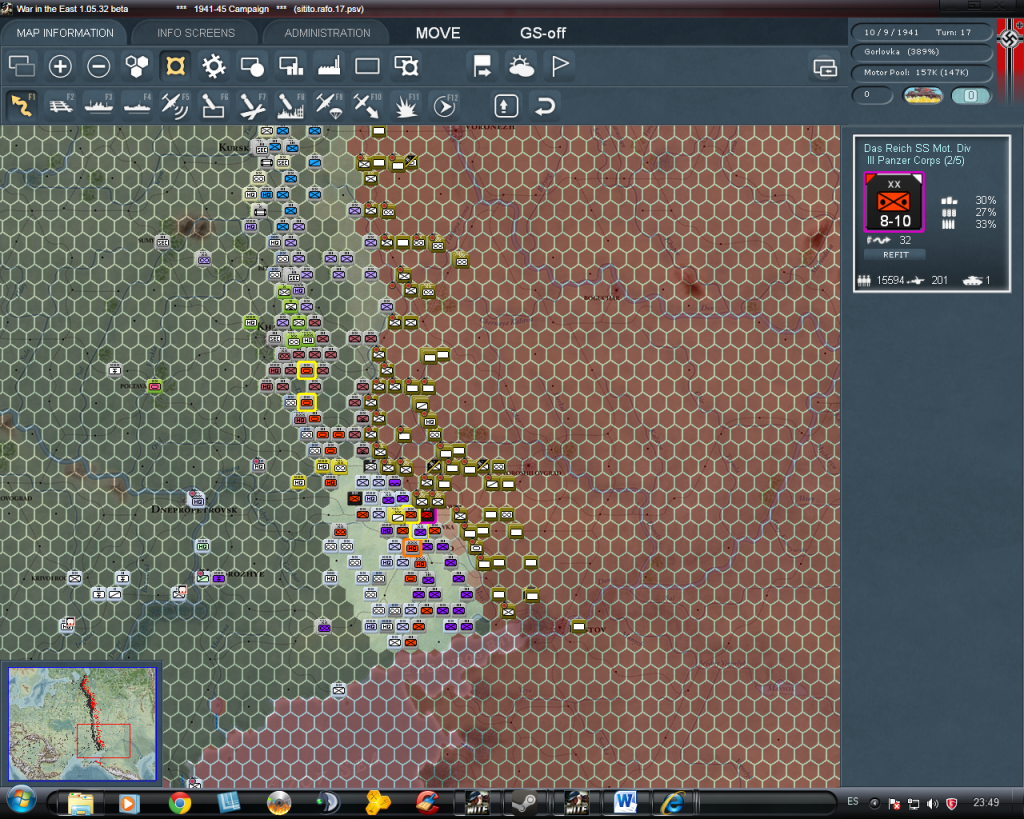Zoom in the map with plus icon
The image size is (1024, 819).
pyautogui.click(x=60, y=66)
